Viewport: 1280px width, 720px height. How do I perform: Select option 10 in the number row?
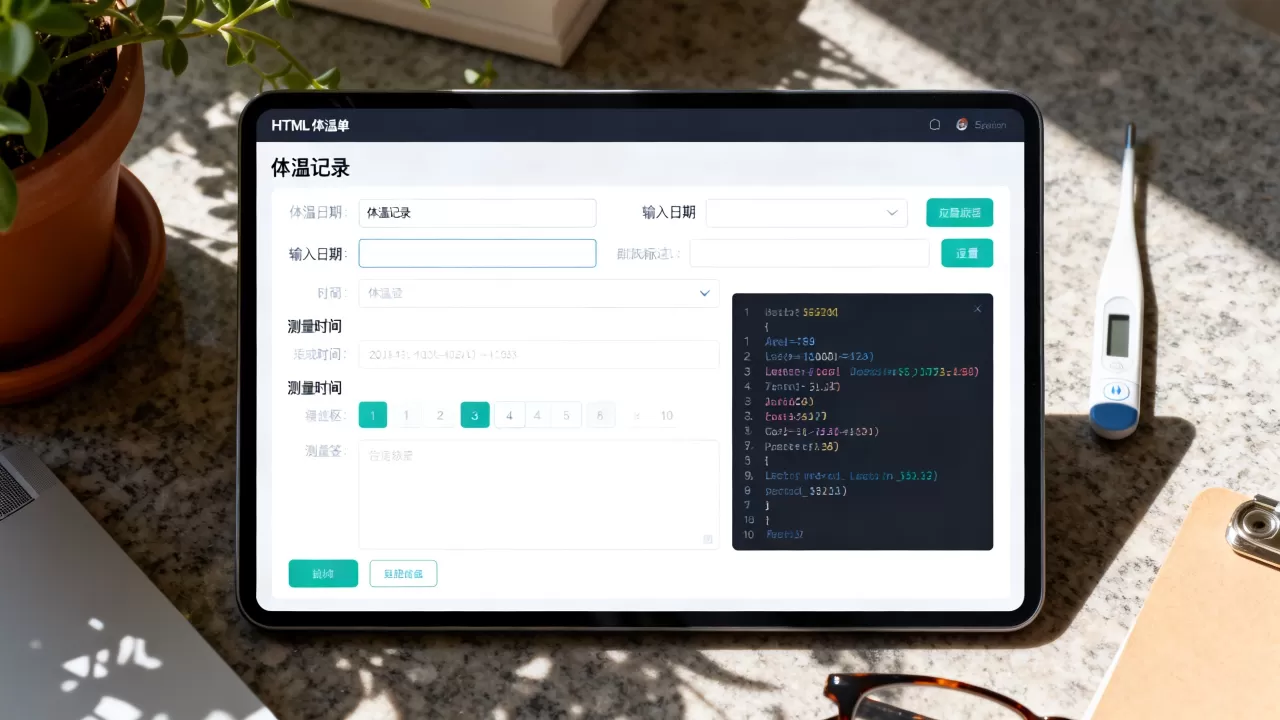[x=667, y=415]
